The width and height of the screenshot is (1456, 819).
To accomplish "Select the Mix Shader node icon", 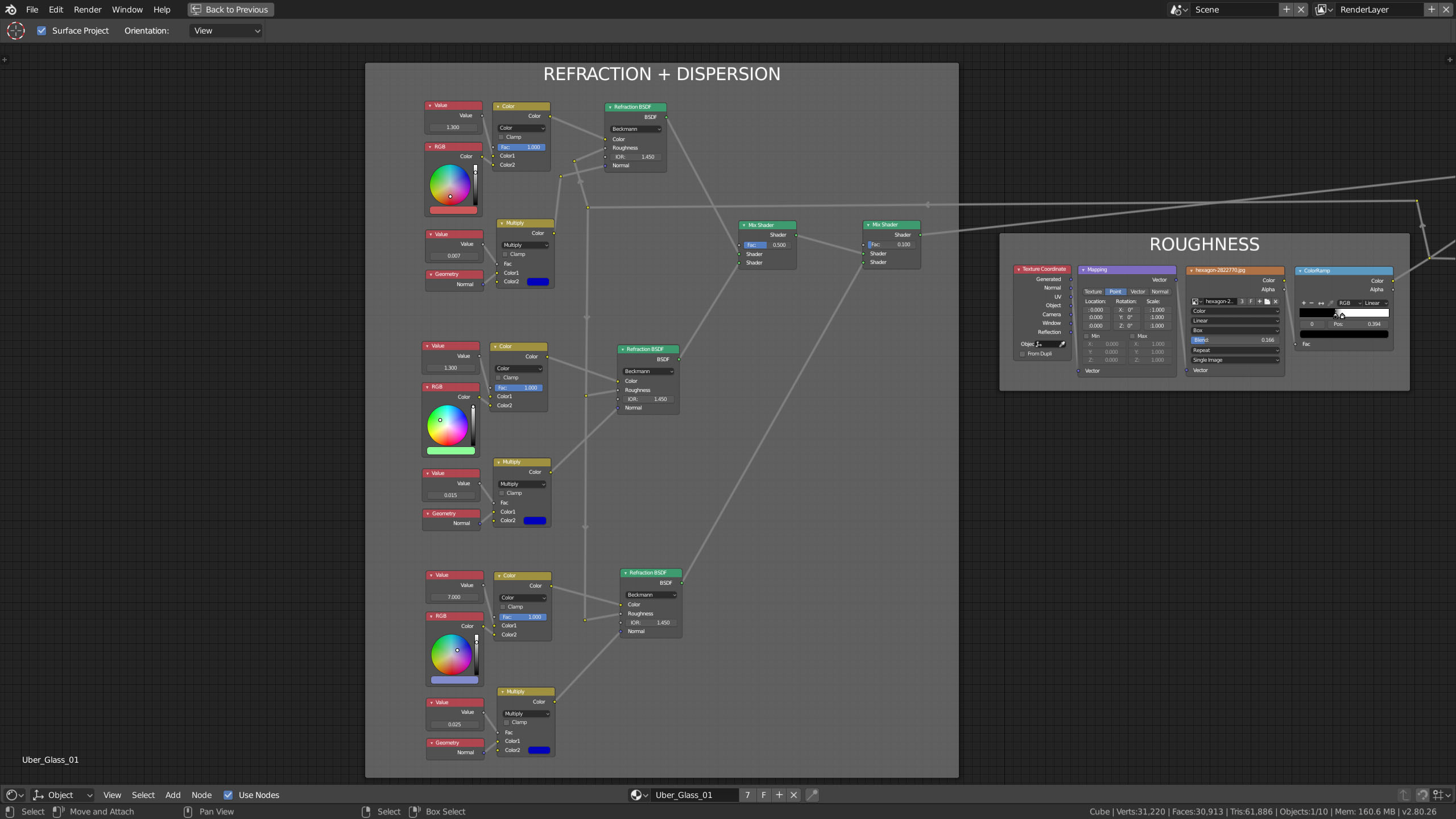I will (746, 224).
